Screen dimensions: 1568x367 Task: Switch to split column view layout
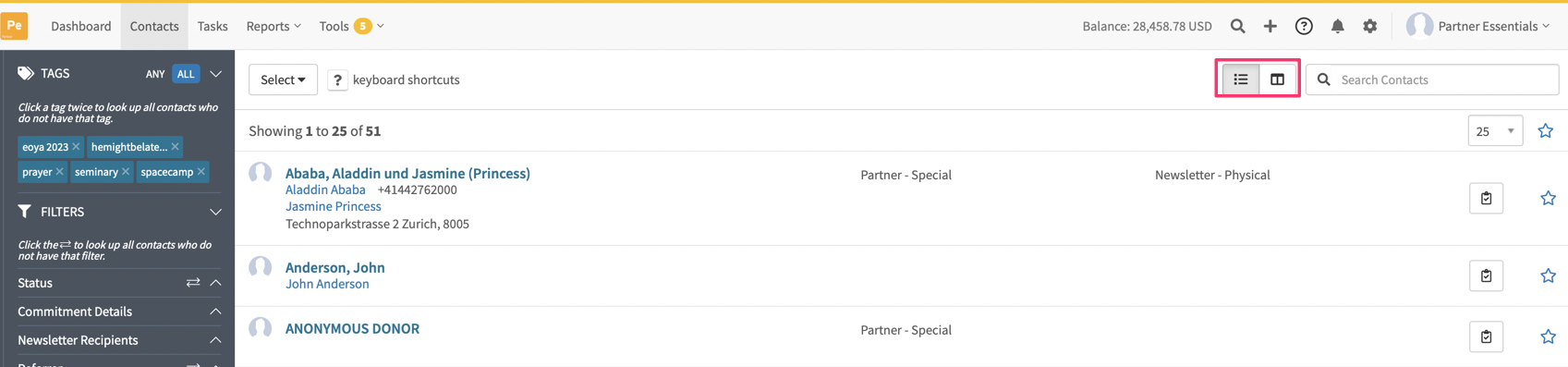click(x=1277, y=80)
